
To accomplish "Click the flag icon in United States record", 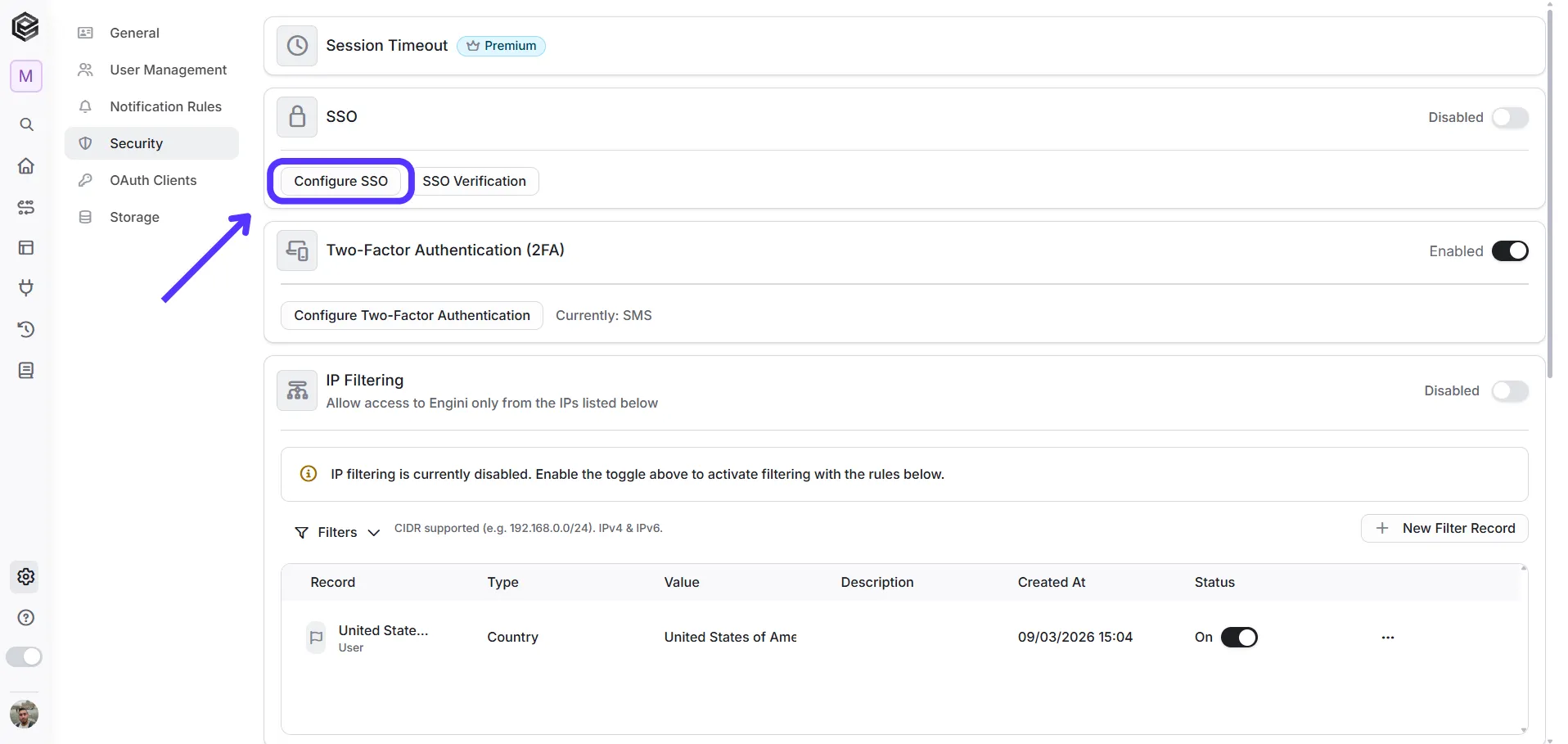I will 316,638.
